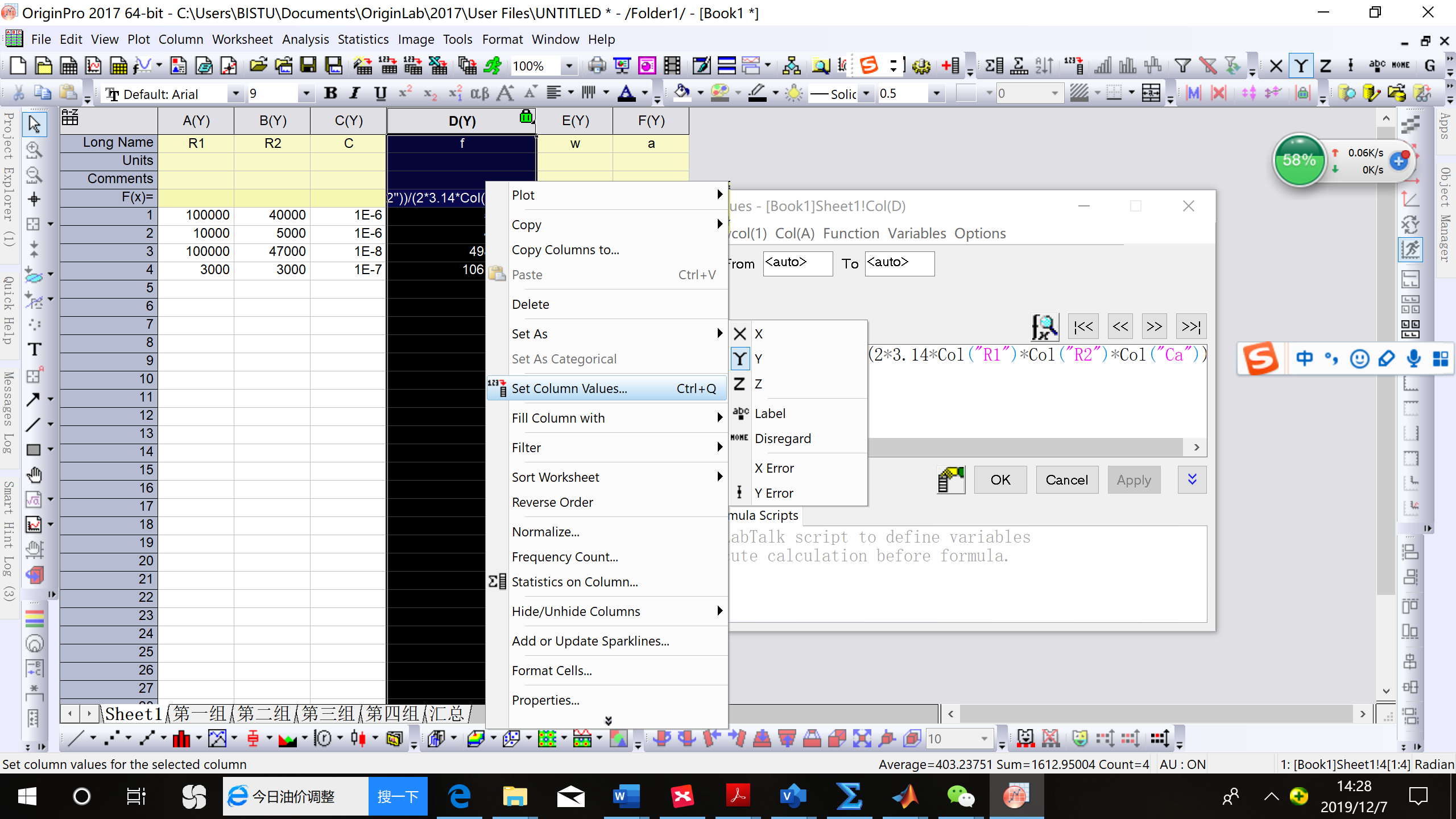This screenshot has width=1456, height=819.
Task: Click the Pointer arrow tool
Action: point(34,124)
